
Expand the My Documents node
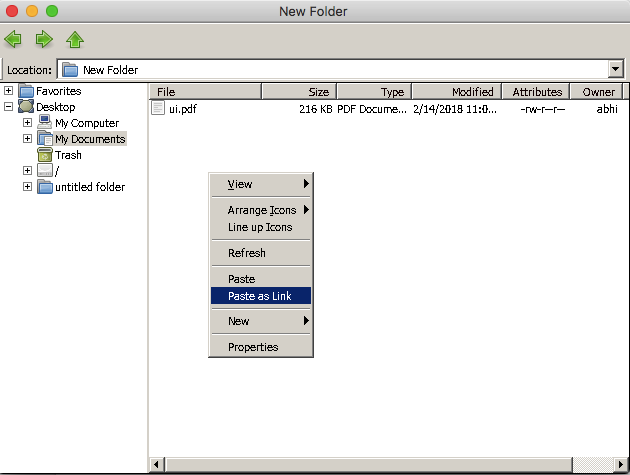[x=28, y=139]
